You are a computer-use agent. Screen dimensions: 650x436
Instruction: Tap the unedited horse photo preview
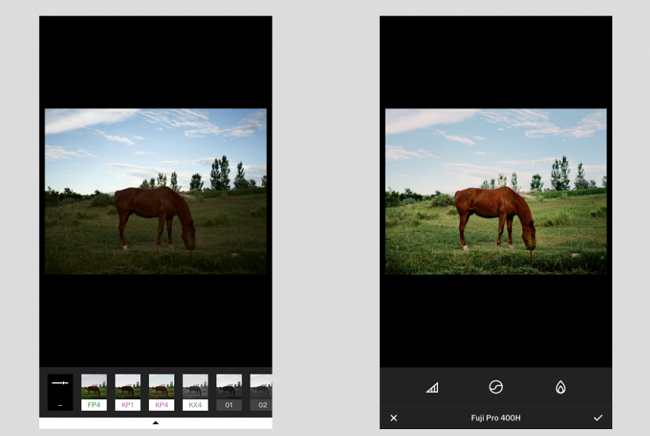[155, 191]
